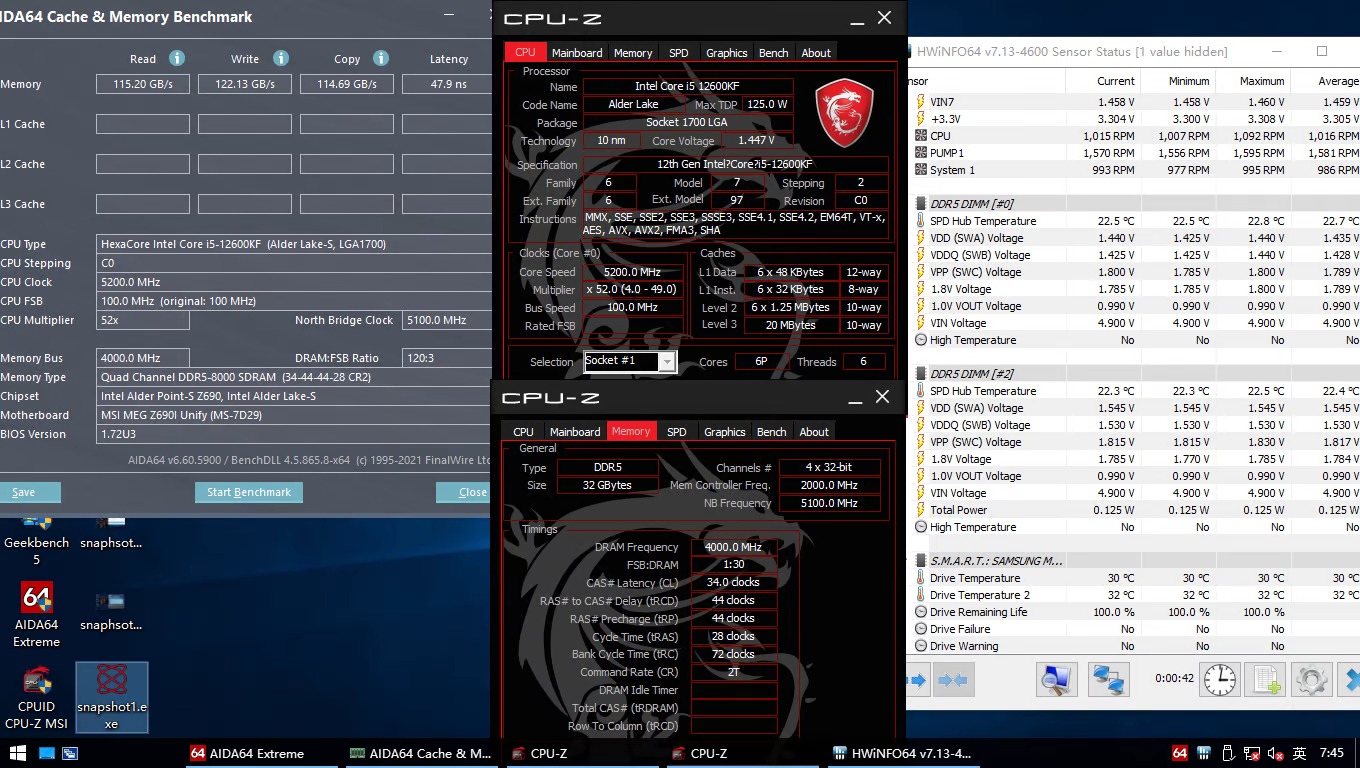This screenshot has width=1360, height=768.
Task: Click the DRAM Frequency 4000.0 MHz field
Action: click(734, 547)
